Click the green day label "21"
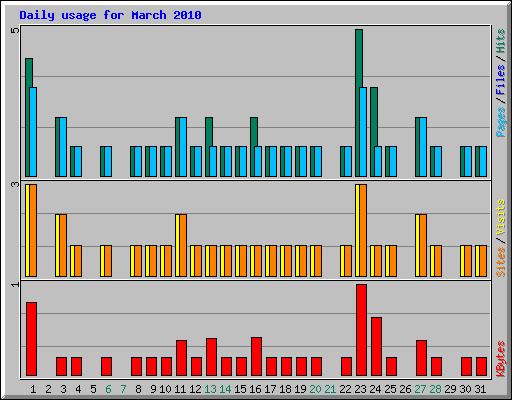Image resolution: width=512 pixels, height=400 pixels. [x=330, y=389]
